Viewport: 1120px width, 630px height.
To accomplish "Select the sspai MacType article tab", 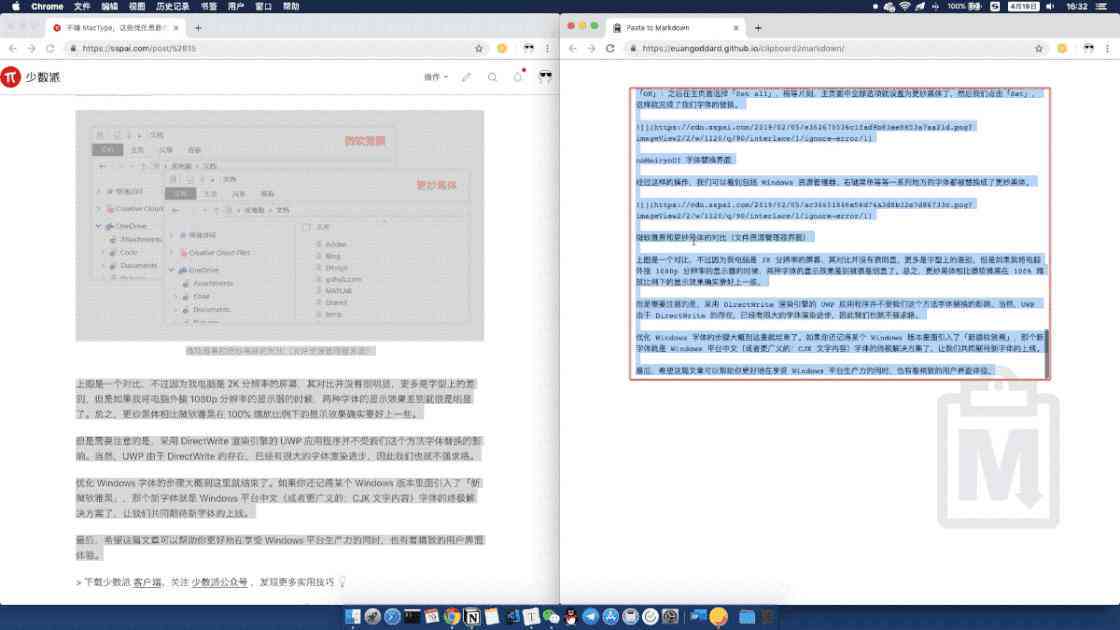I will [x=116, y=28].
